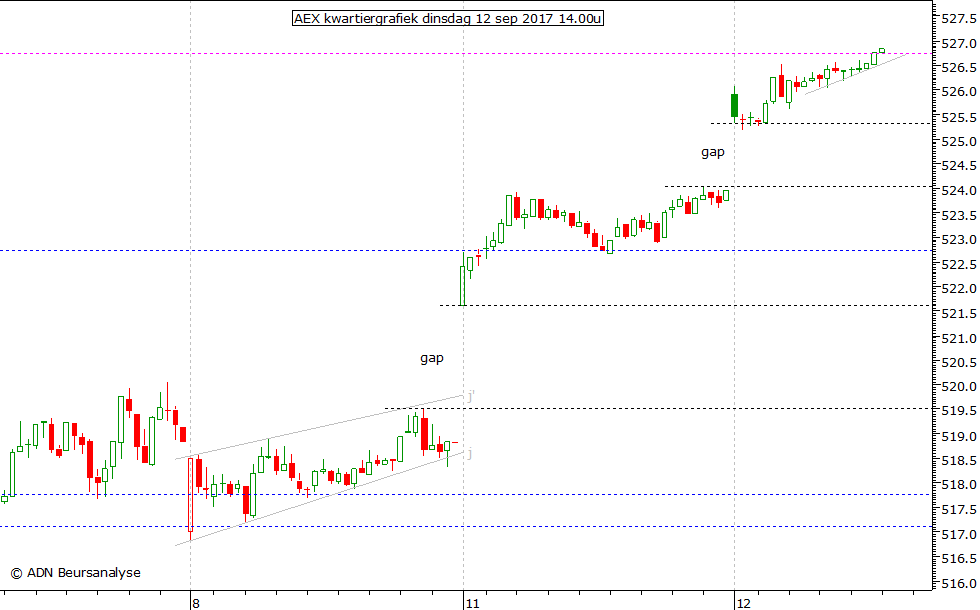Screen dimensions: 980x610
Task: Click the 520.0 price axis label
Action: pos(959,387)
